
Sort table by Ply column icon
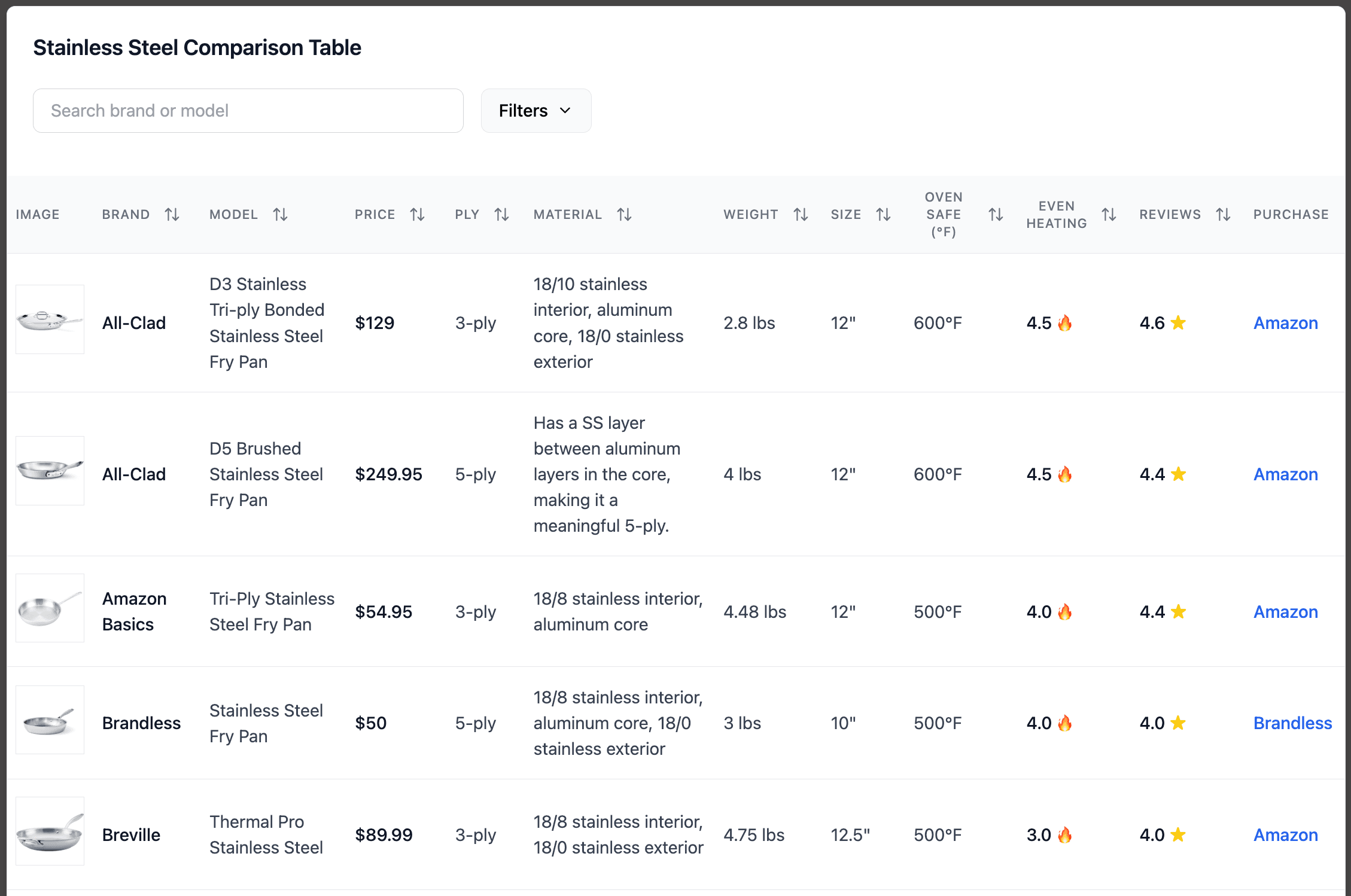(501, 214)
